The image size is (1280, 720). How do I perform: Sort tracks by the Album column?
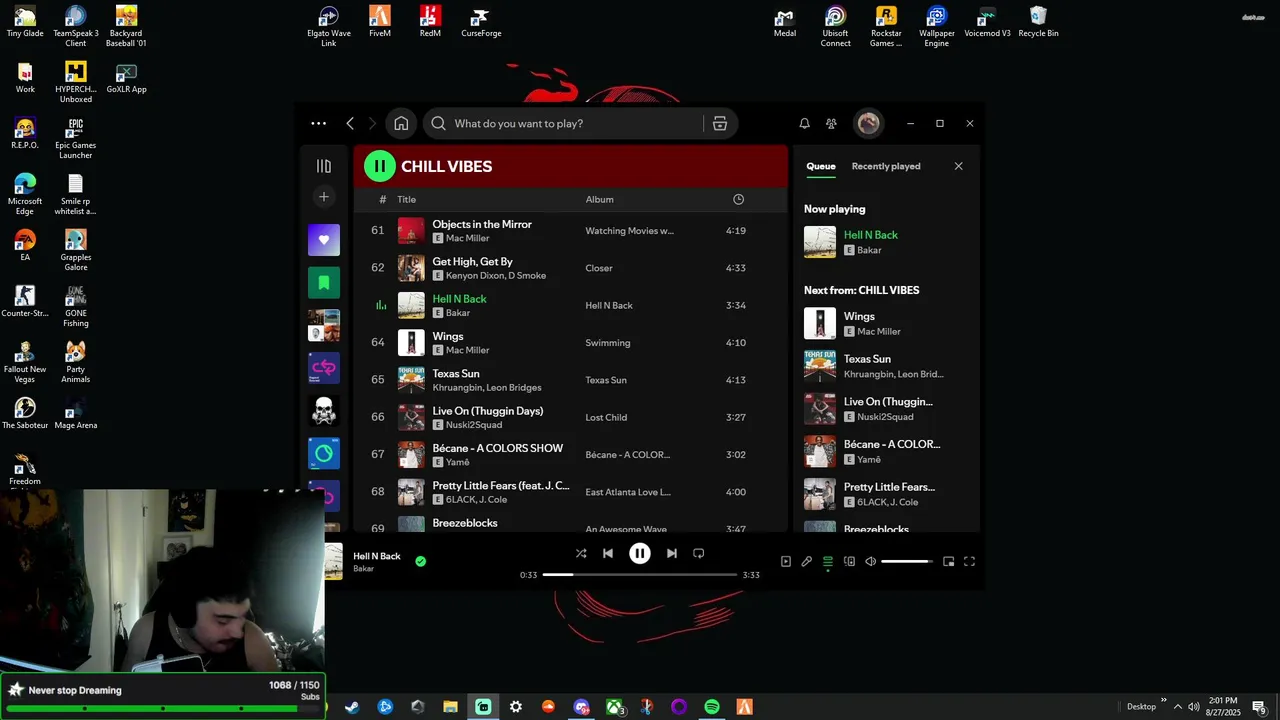600,199
